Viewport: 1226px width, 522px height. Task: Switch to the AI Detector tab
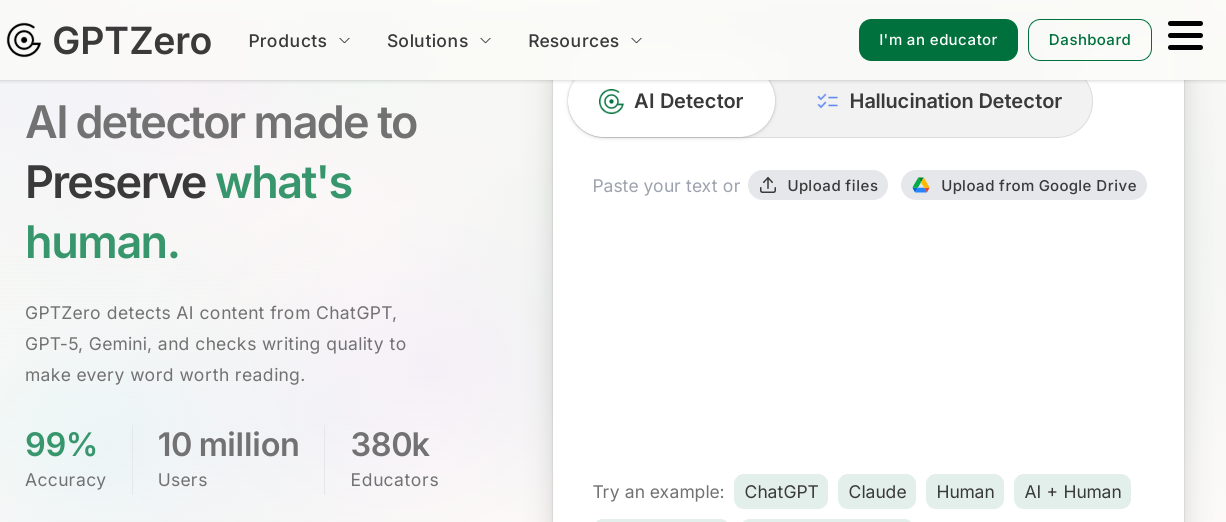(671, 101)
